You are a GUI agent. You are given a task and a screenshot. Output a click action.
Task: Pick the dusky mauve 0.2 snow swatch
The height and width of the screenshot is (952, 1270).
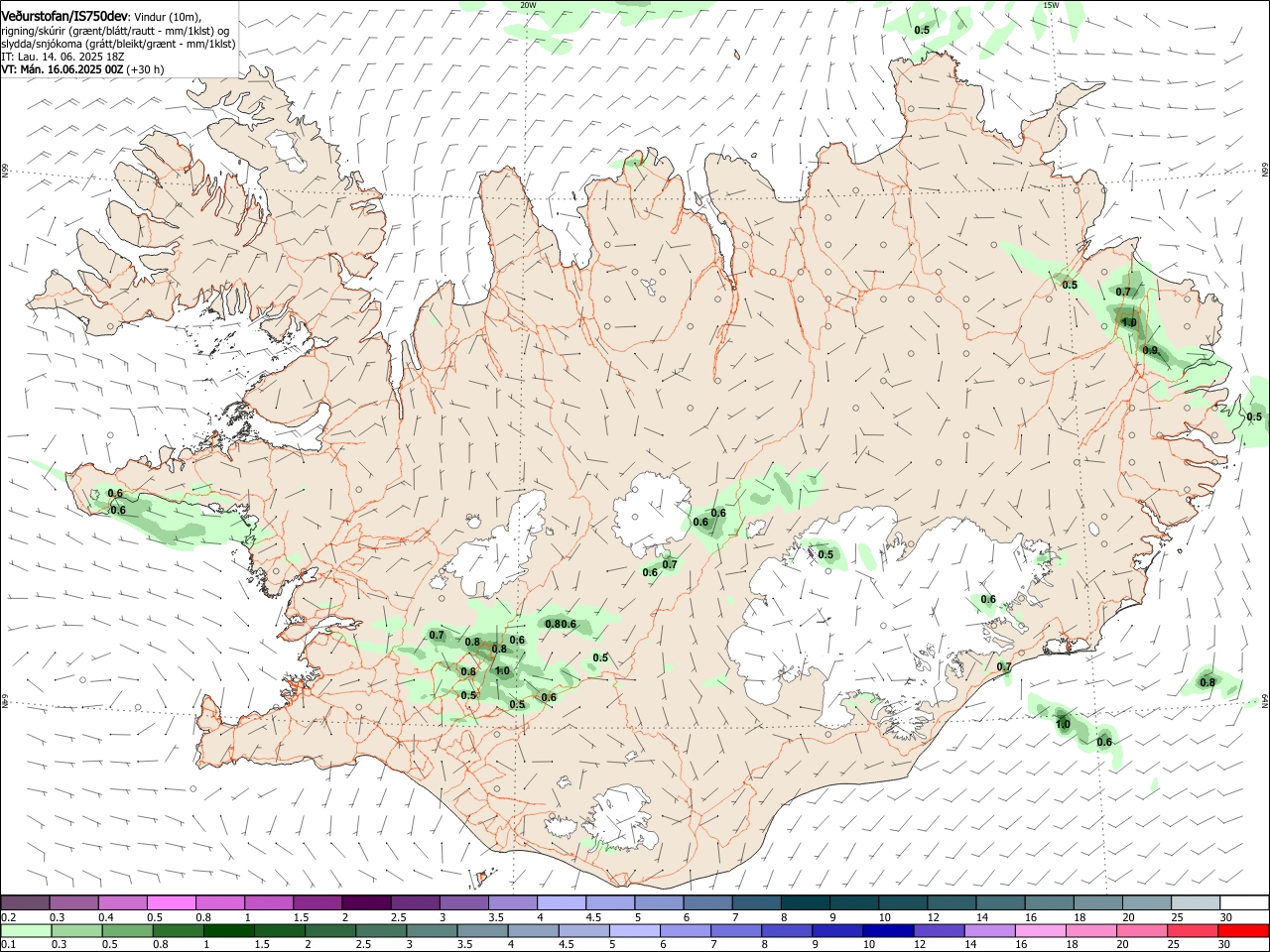[25, 902]
